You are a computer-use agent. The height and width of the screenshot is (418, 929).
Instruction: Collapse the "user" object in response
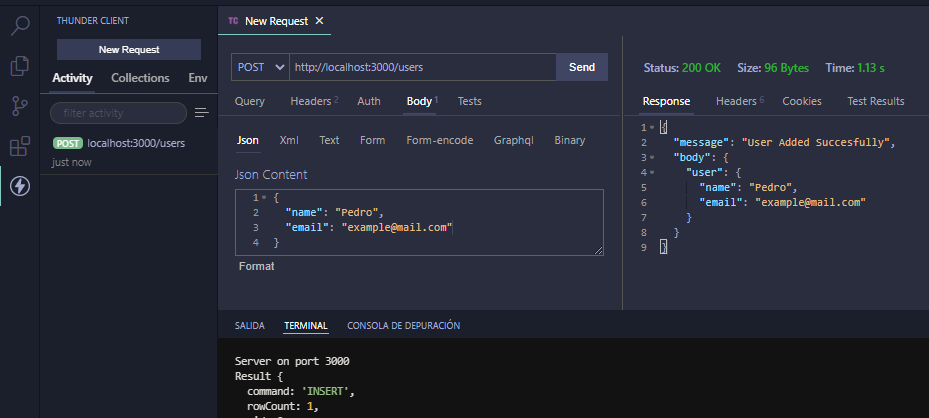click(652, 172)
